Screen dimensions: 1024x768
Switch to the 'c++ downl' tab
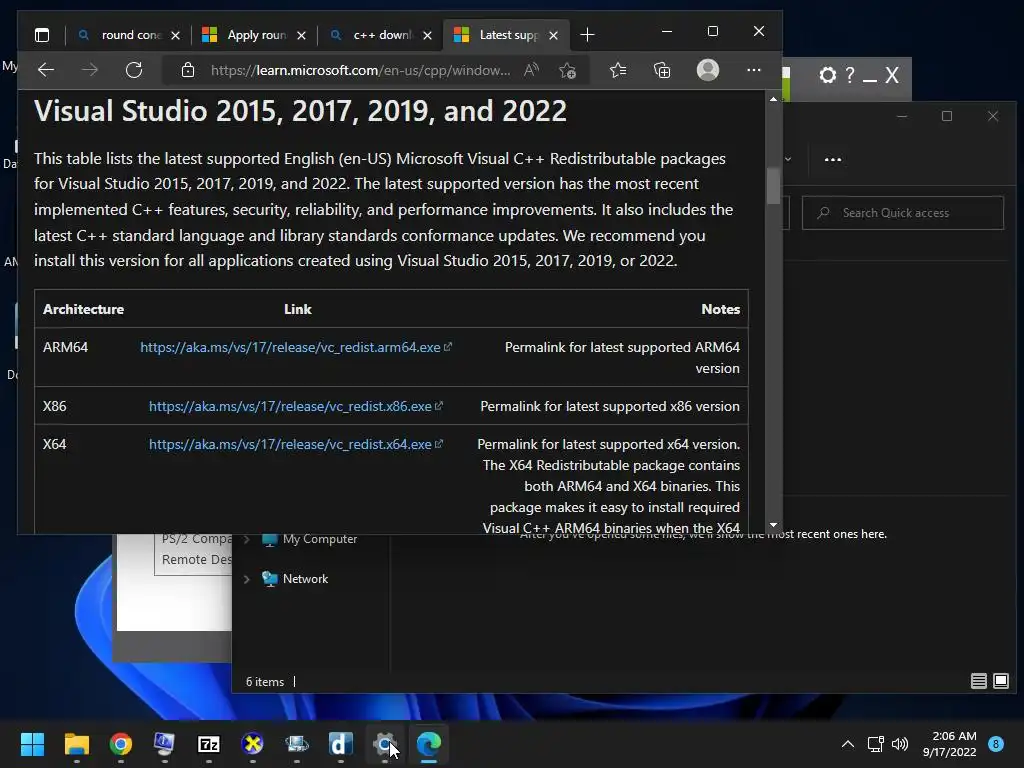pos(380,35)
